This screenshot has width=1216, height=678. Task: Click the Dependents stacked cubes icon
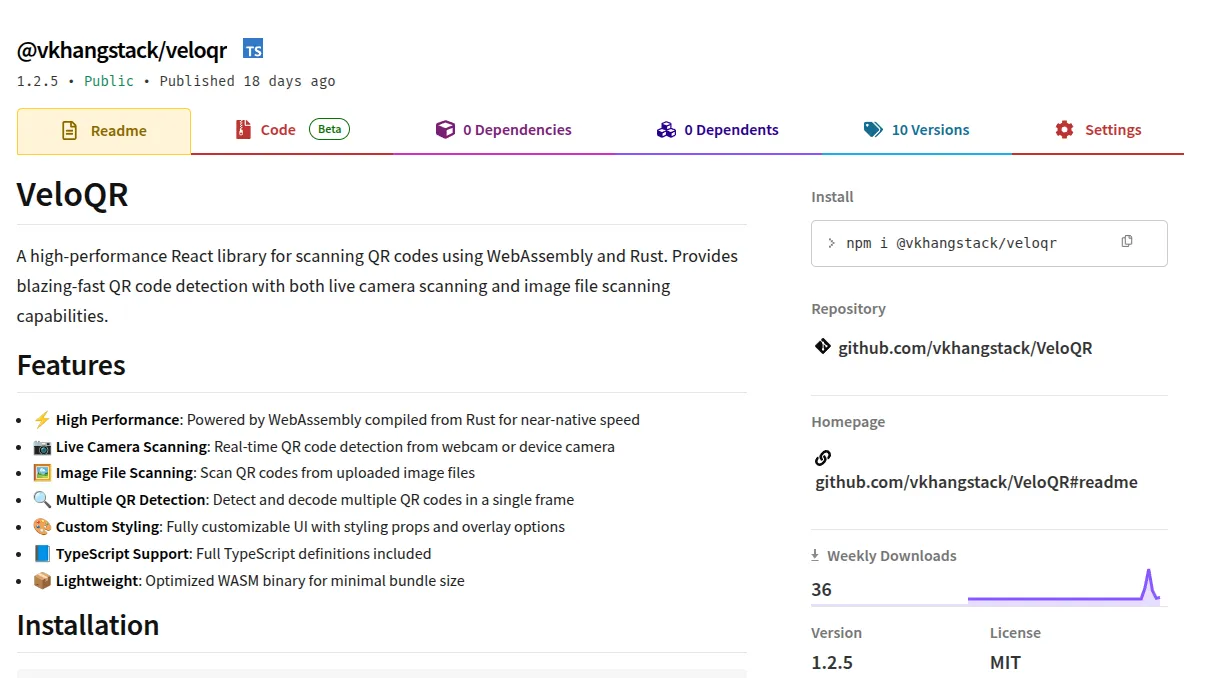click(666, 130)
